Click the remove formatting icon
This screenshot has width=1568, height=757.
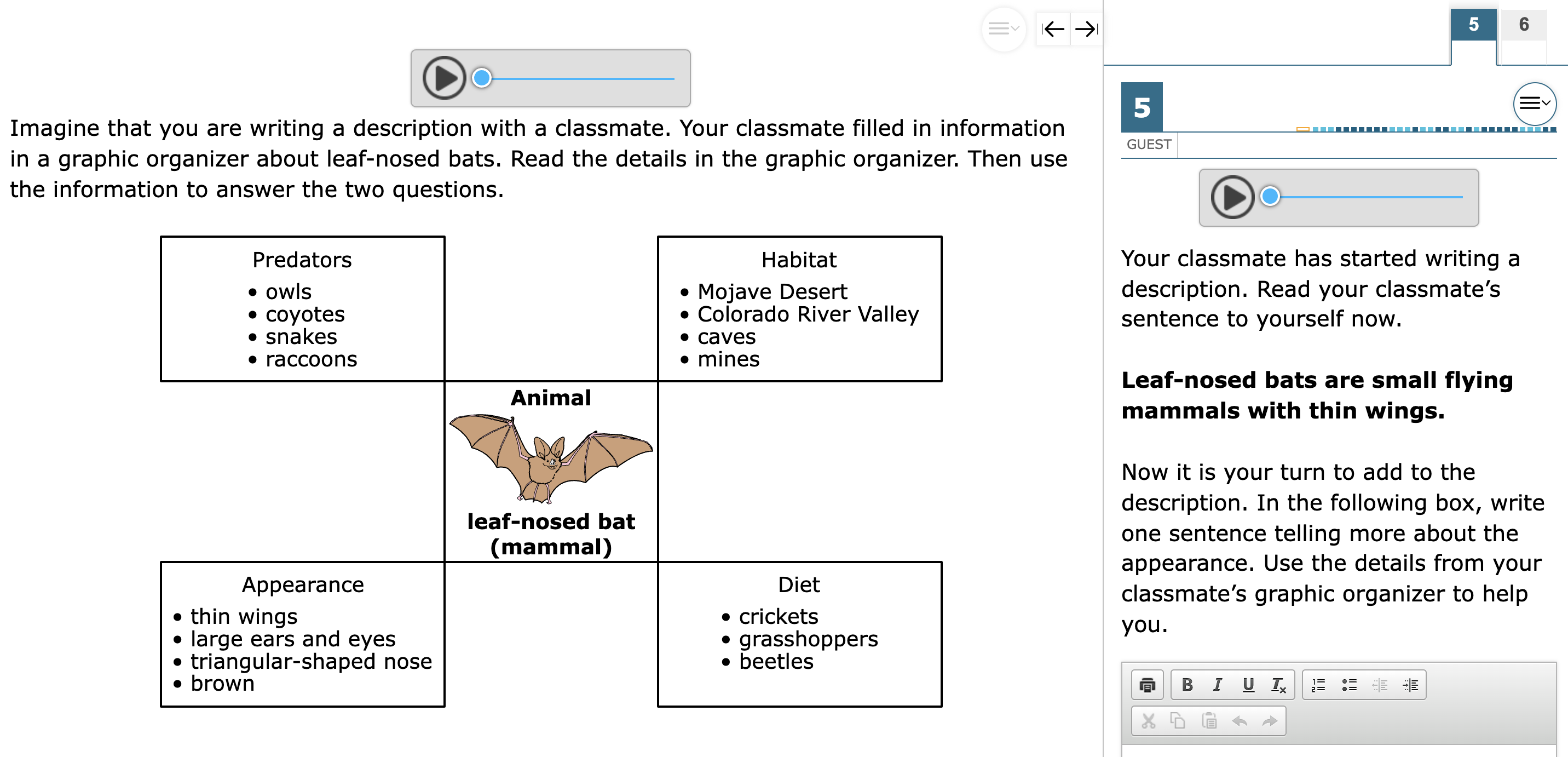1278,685
